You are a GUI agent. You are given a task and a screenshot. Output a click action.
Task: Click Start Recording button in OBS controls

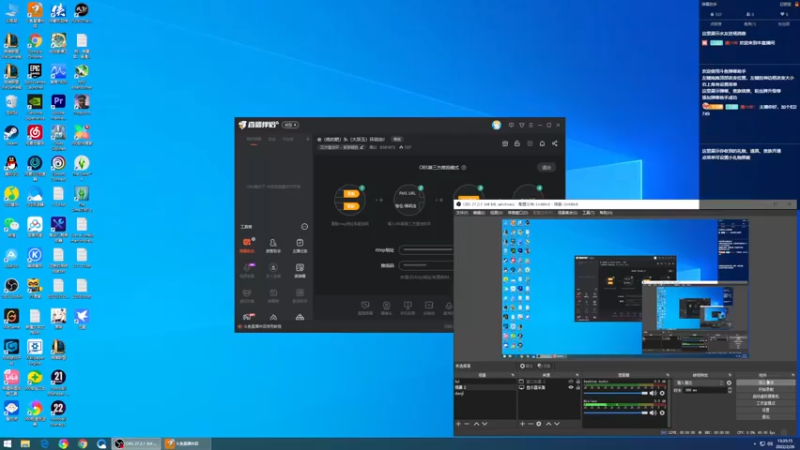tap(766, 389)
